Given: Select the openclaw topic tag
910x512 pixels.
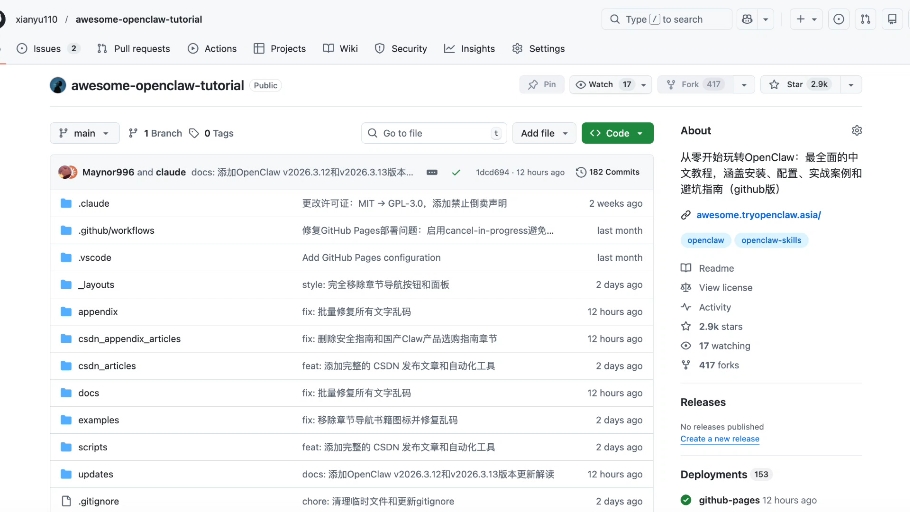Looking at the screenshot, I should point(706,240).
